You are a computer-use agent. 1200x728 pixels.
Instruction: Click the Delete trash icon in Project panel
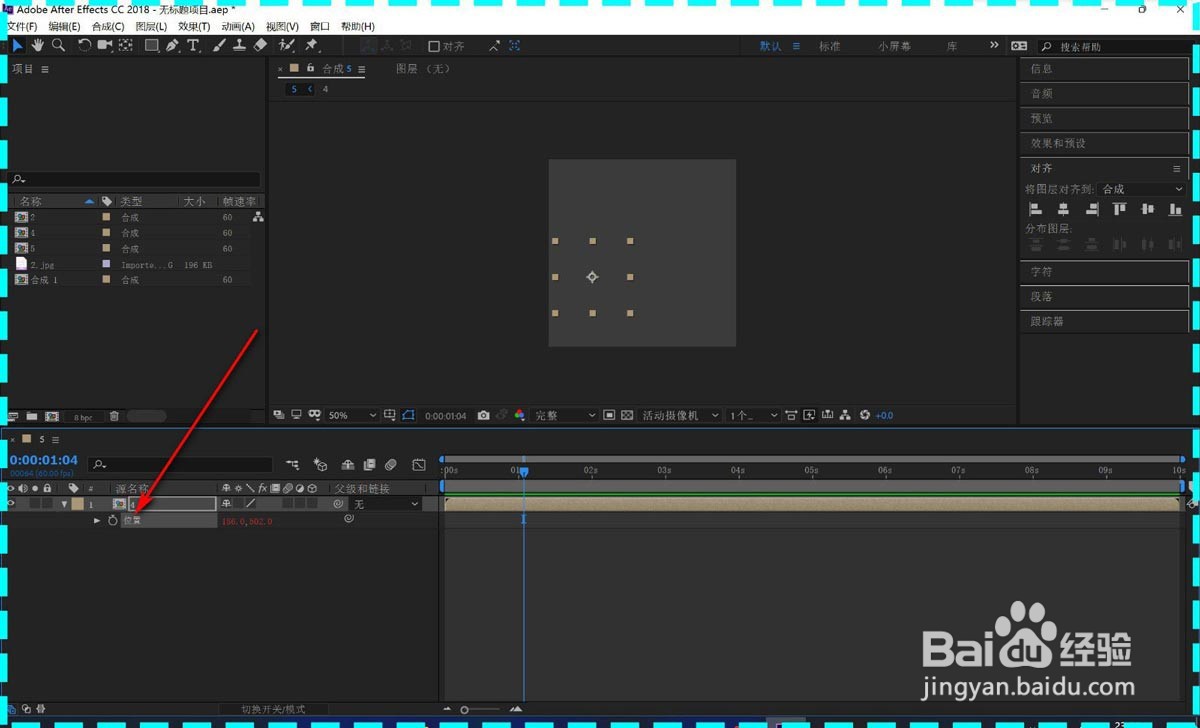pos(114,416)
